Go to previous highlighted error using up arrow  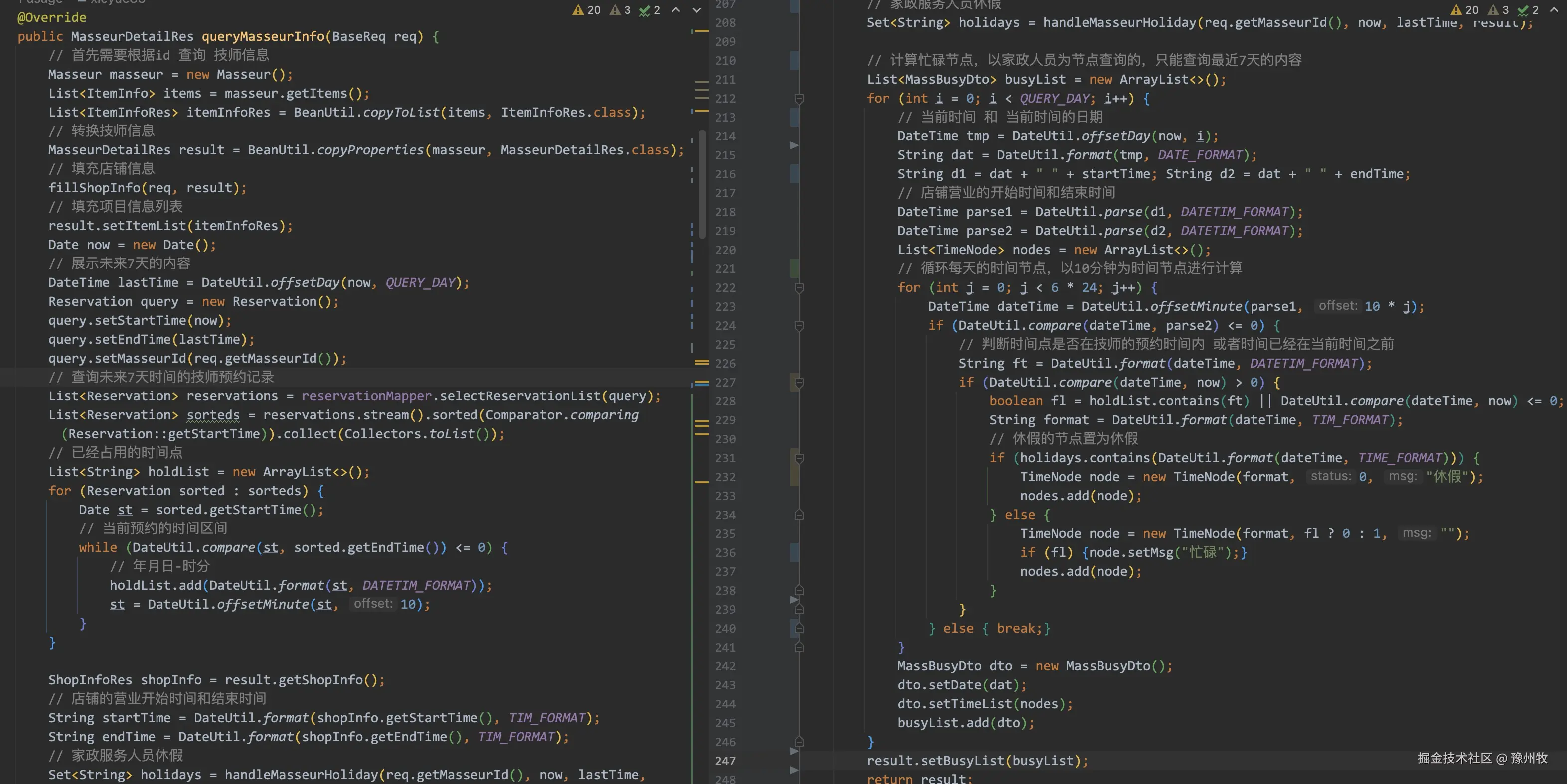tap(676, 10)
